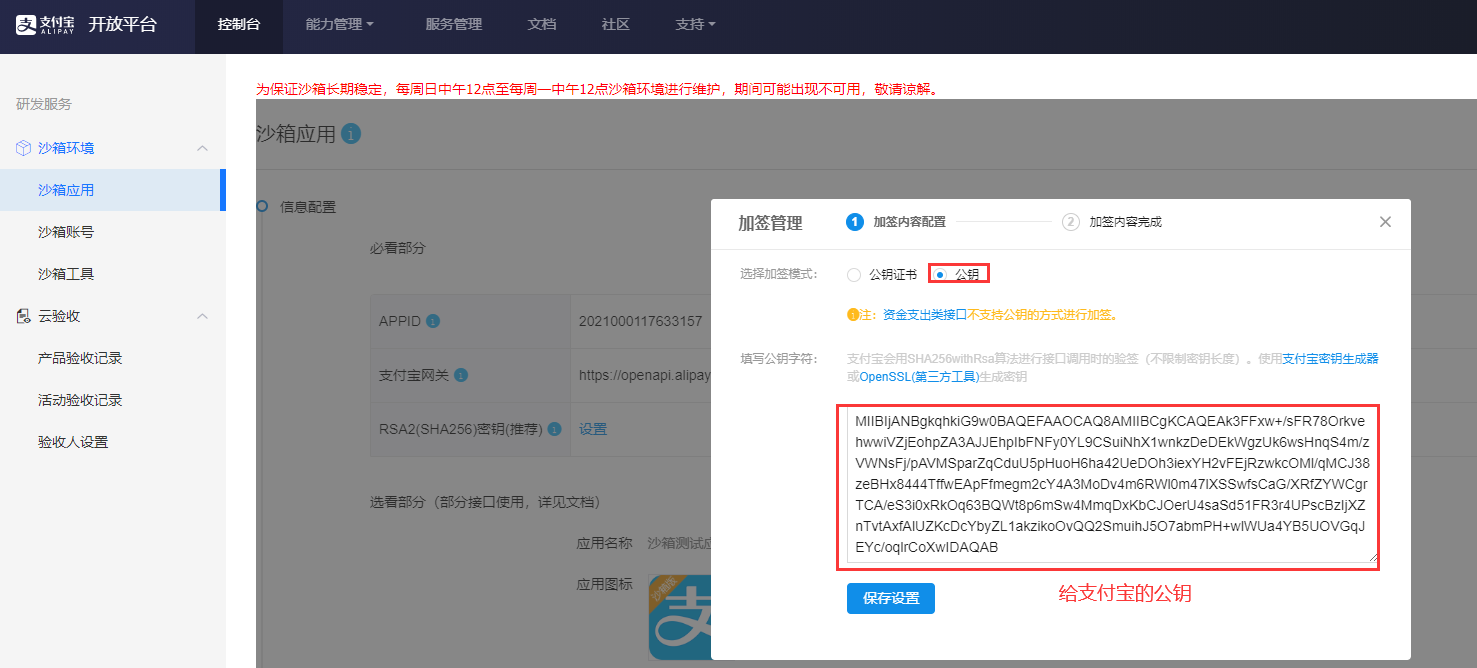Open the 支持 dropdown menu
Image resolution: width=1477 pixels, height=668 pixels.
point(695,25)
